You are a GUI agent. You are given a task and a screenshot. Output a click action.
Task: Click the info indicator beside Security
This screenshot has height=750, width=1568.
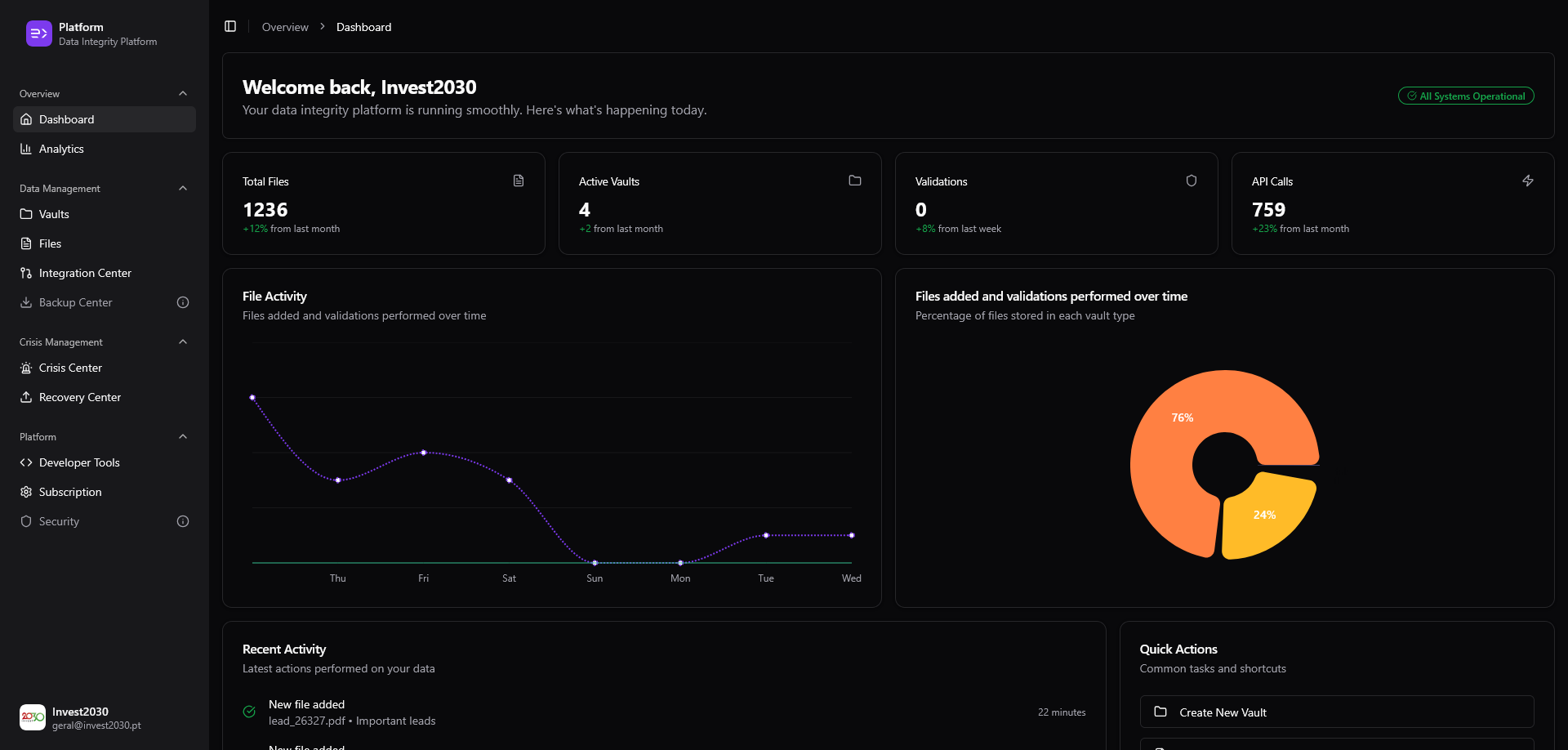click(x=182, y=521)
